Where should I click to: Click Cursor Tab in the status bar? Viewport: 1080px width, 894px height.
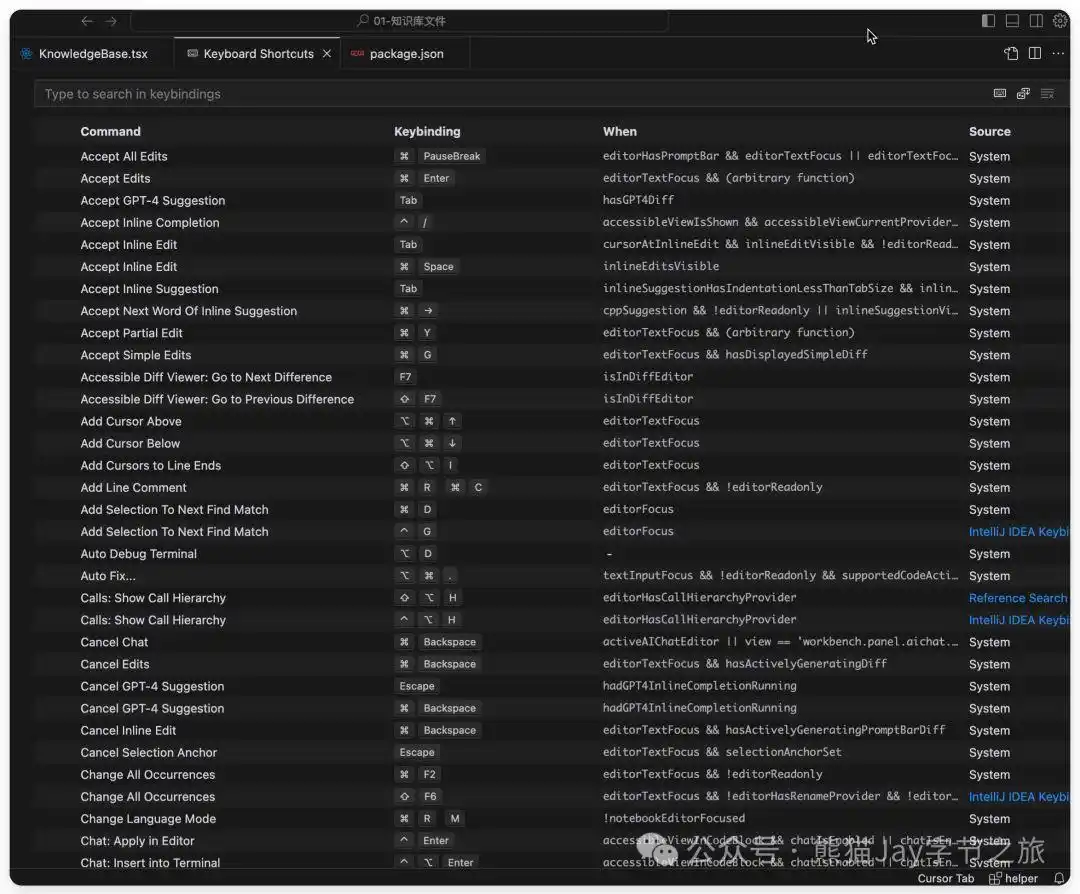click(946, 878)
